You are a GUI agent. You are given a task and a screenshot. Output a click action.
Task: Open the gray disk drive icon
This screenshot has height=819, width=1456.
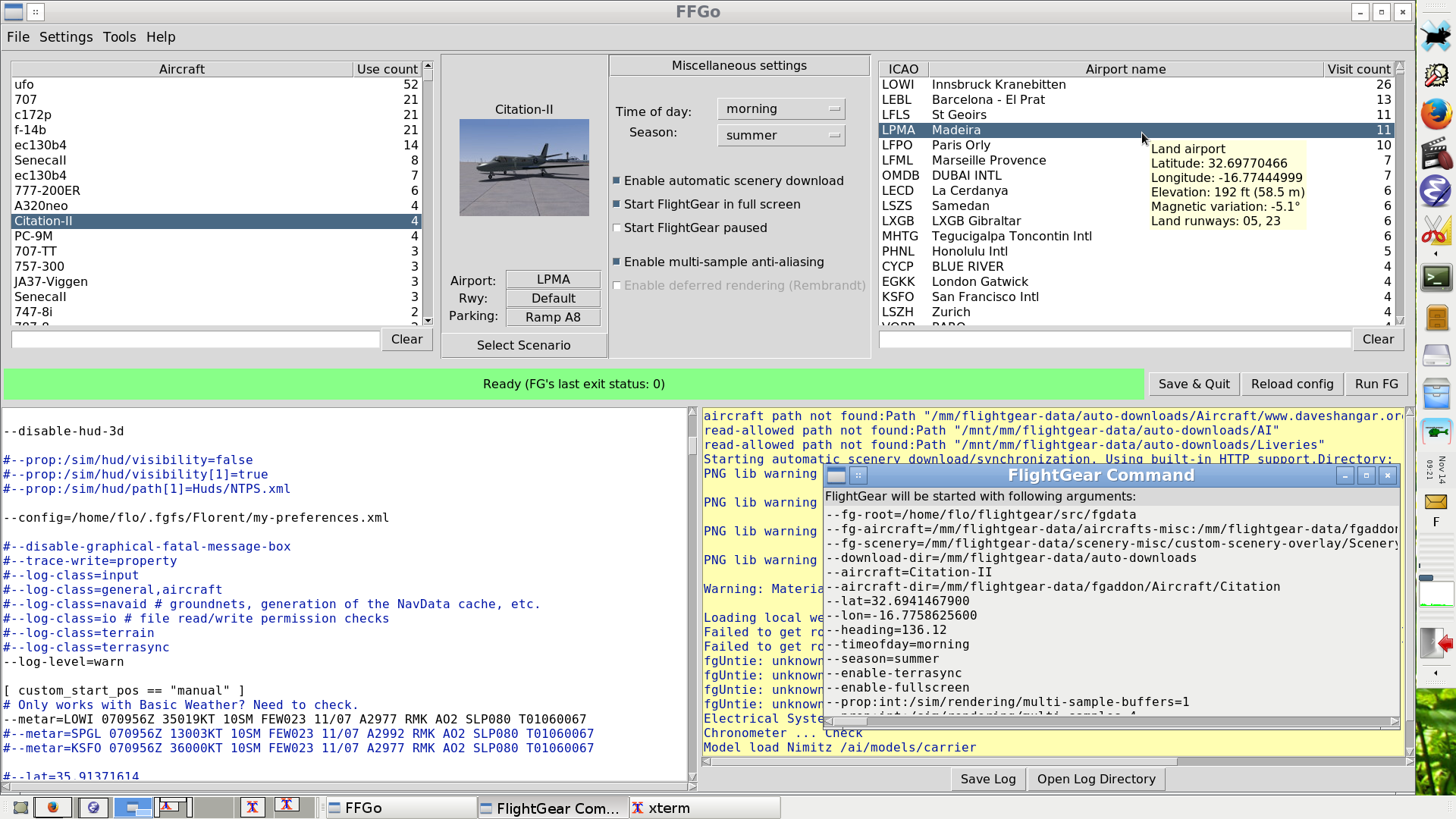[1436, 355]
